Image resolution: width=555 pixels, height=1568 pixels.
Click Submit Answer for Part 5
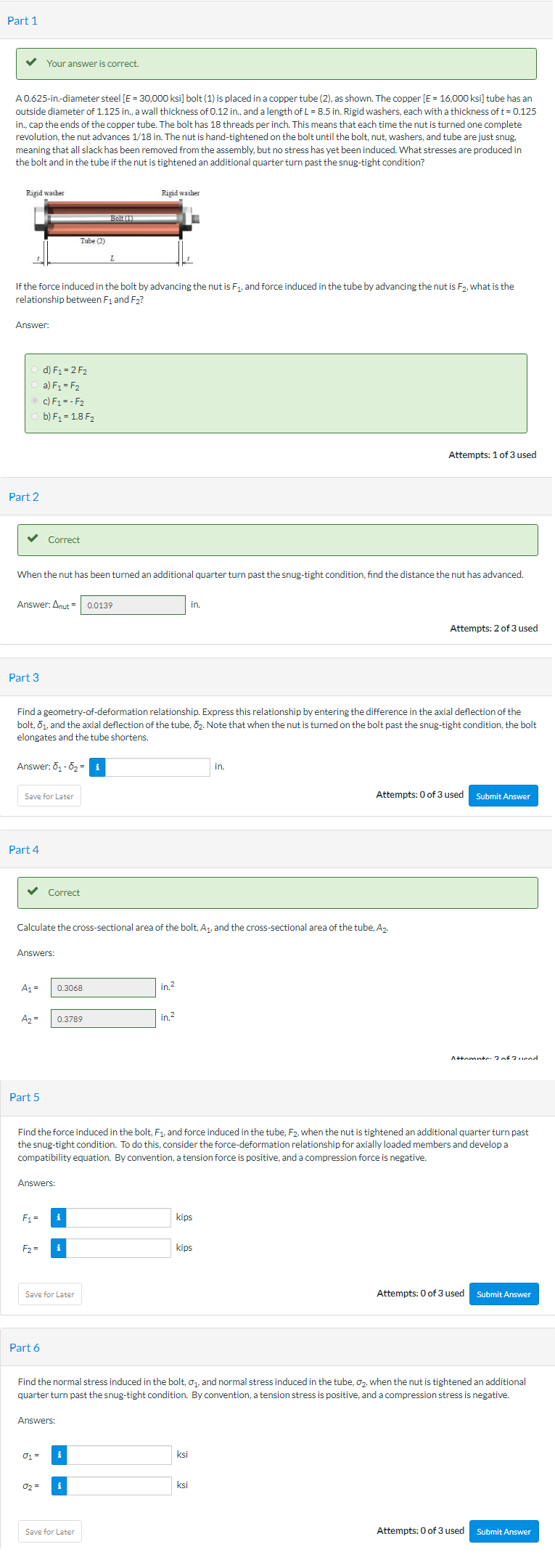pyautogui.click(x=503, y=1293)
